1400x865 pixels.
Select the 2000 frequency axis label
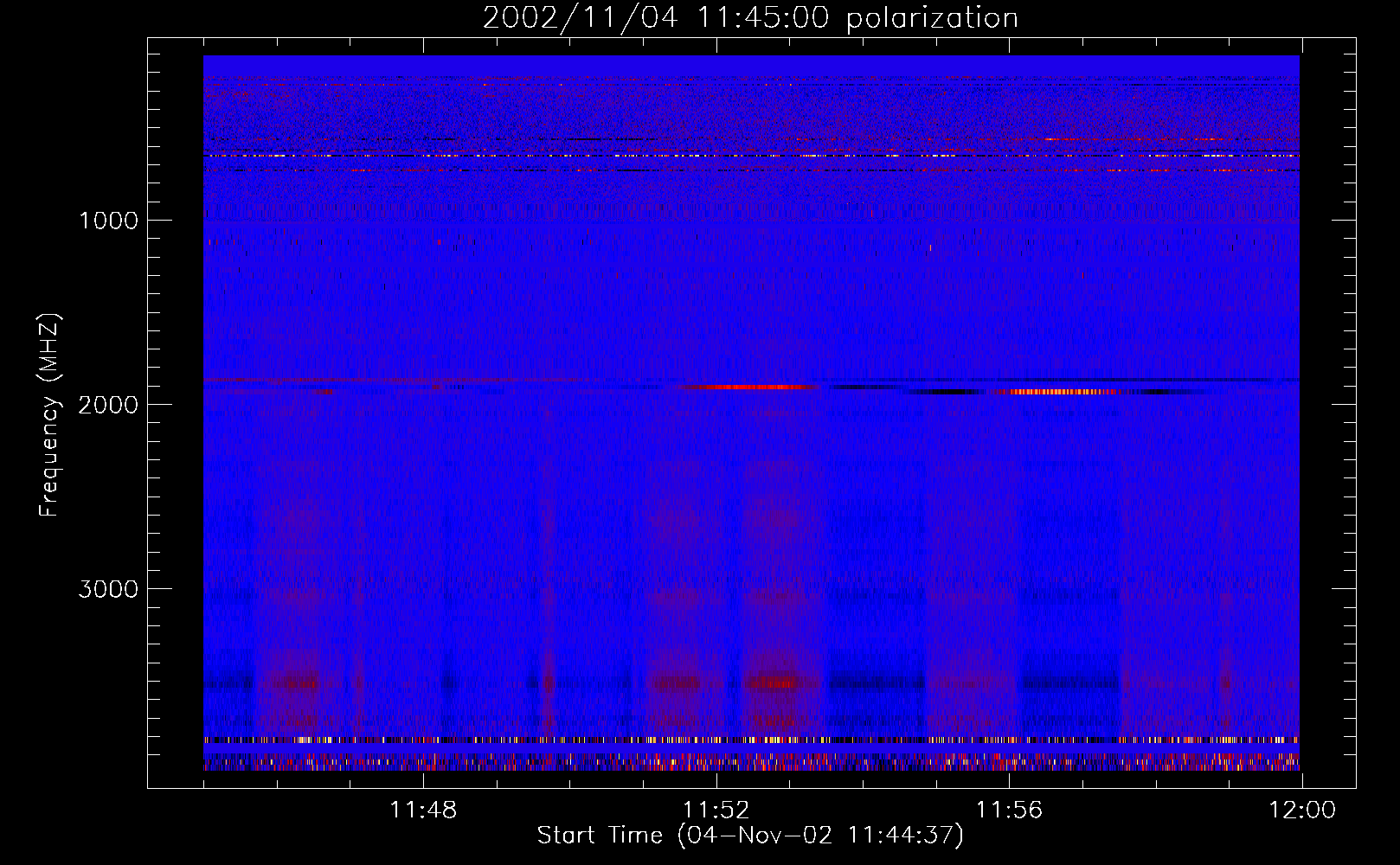108,405
